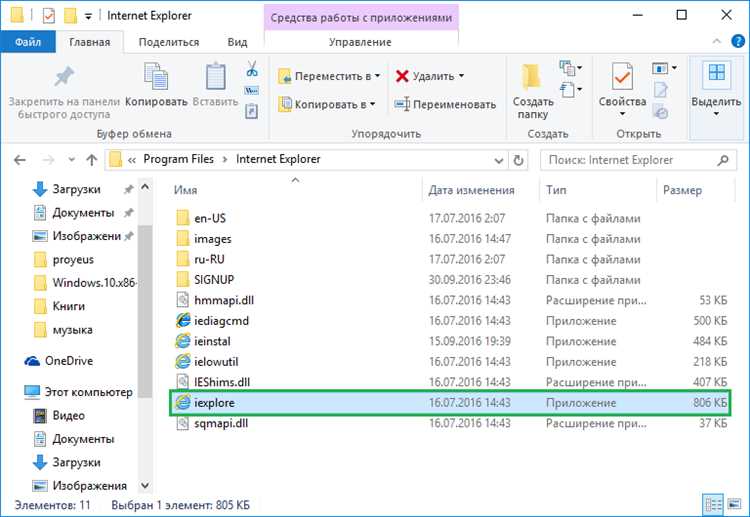
Task: Click navigation pane scroll down arrow
Action: click(145, 485)
